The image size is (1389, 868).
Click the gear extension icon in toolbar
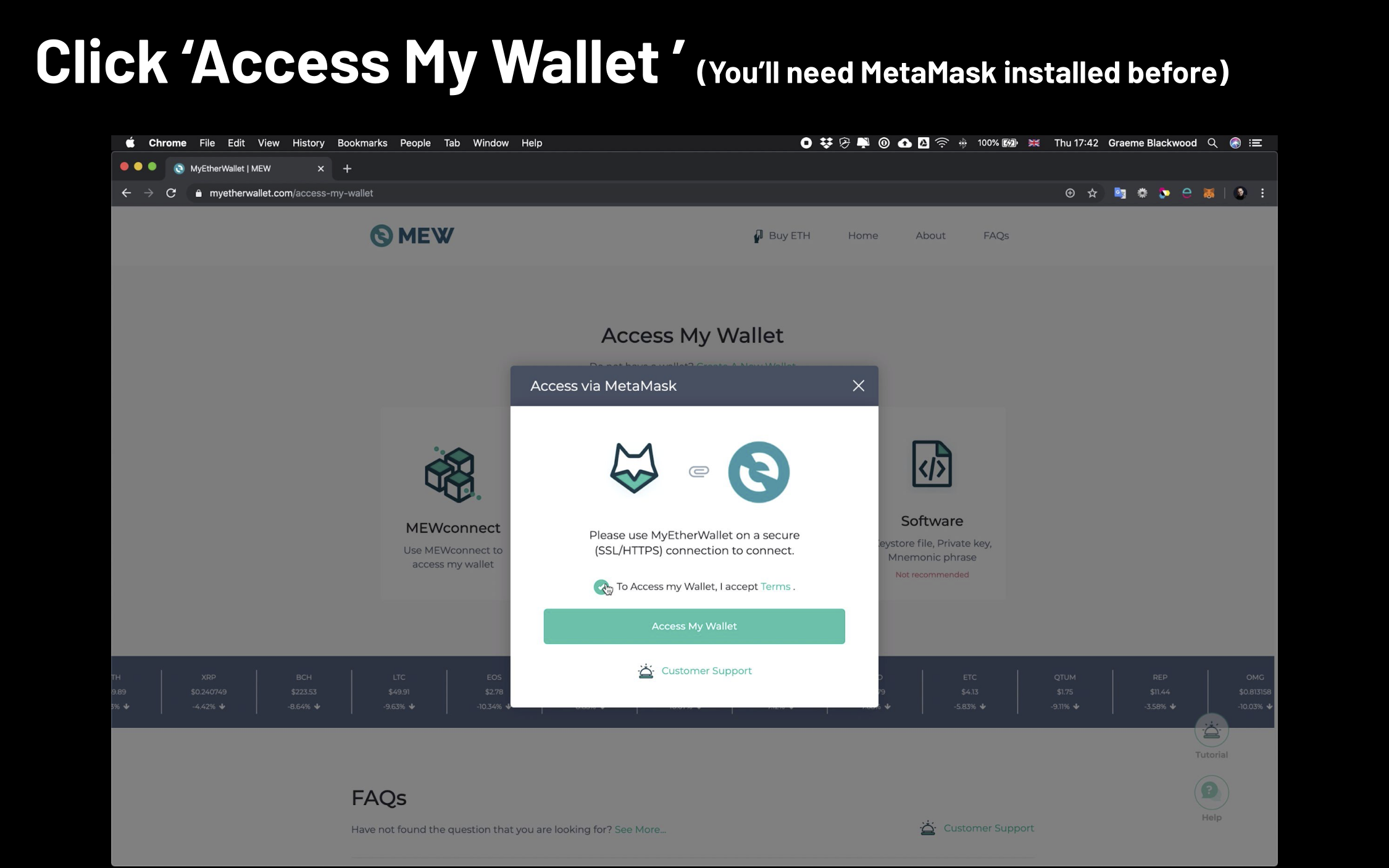(x=1142, y=193)
